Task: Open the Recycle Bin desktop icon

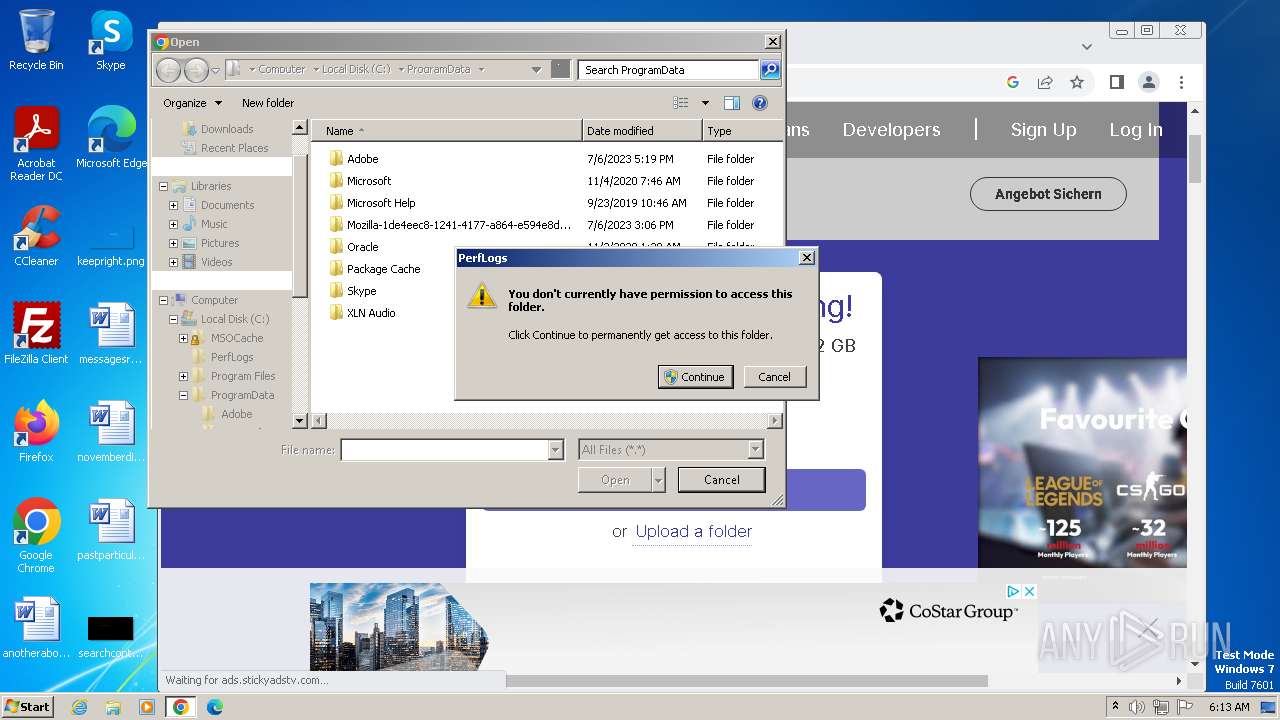Action: [x=36, y=40]
